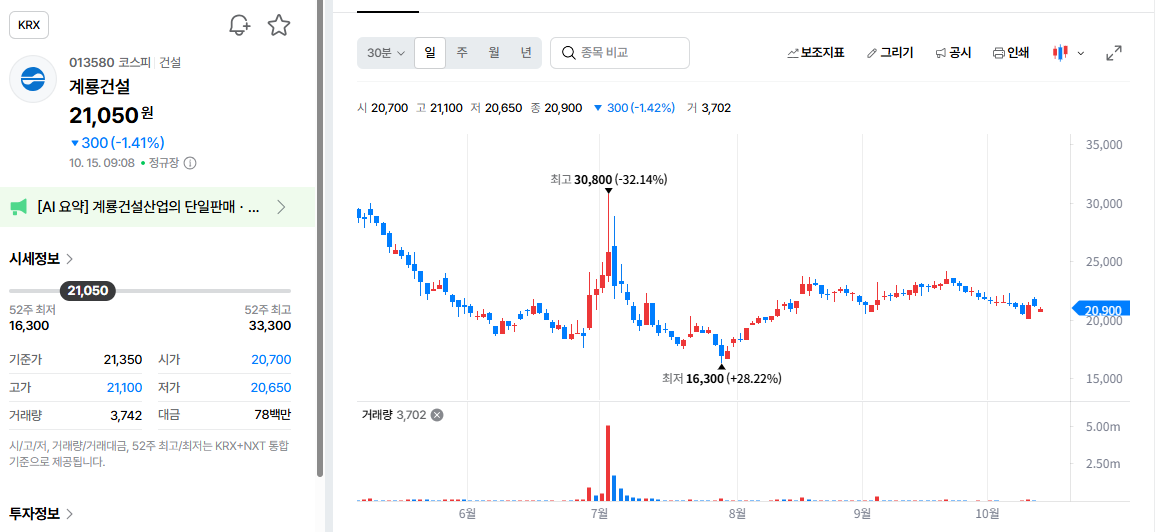This screenshot has width=1155, height=532.
Task: Remove the 거래량 volume indicator
Action: click(x=437, y=415)
